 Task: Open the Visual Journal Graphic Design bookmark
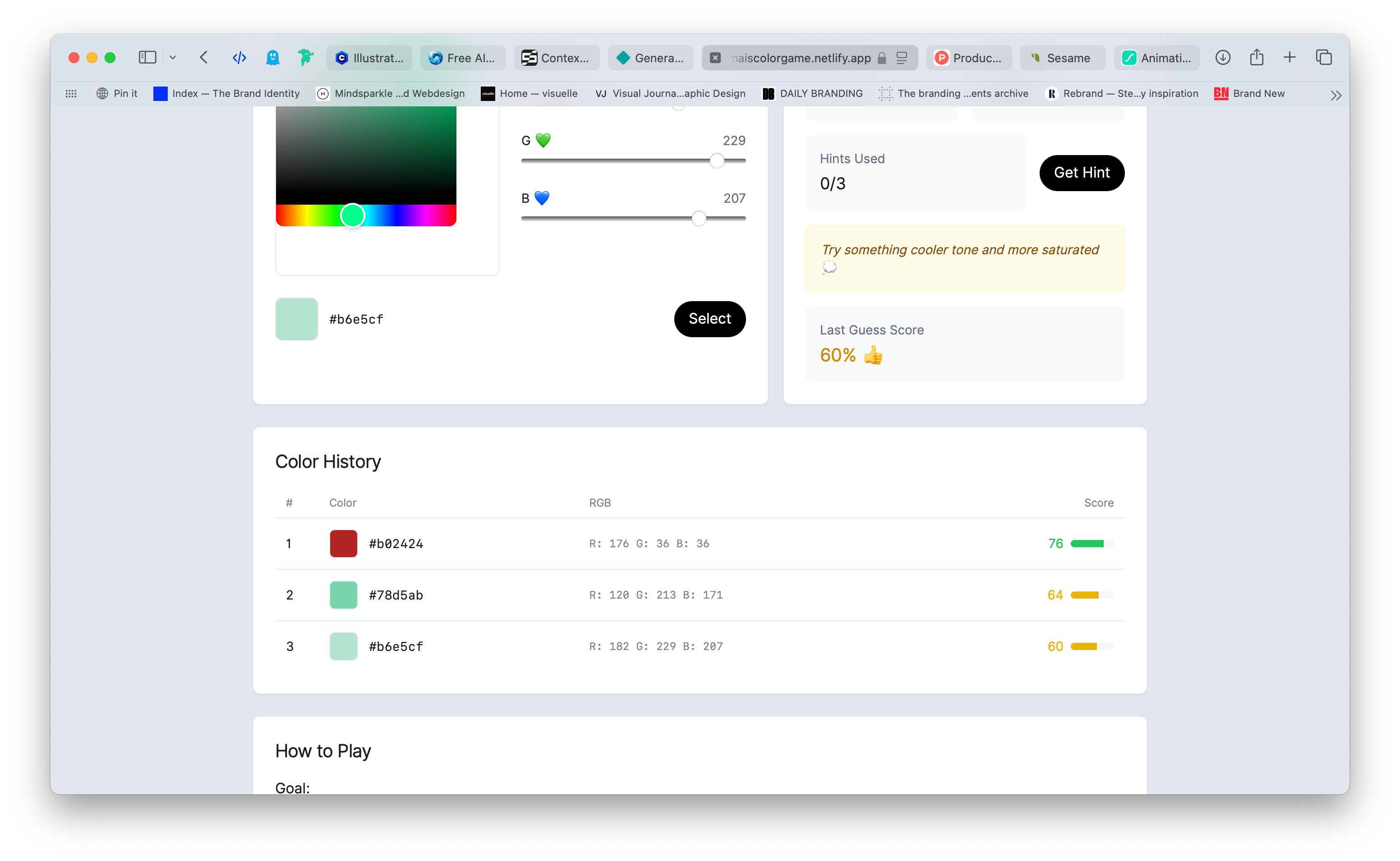(670, 93)
